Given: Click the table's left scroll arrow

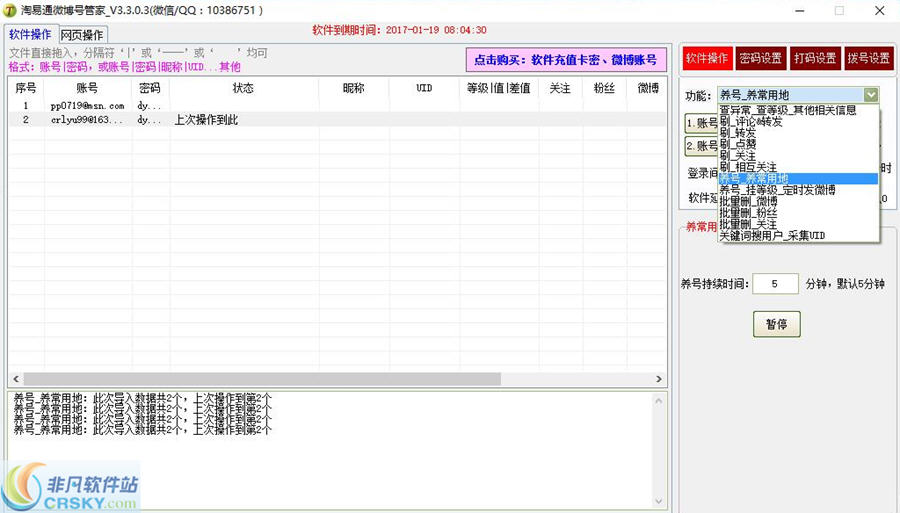Looking at the screenshot, I should pyautogui.click(x=15, y=379).
